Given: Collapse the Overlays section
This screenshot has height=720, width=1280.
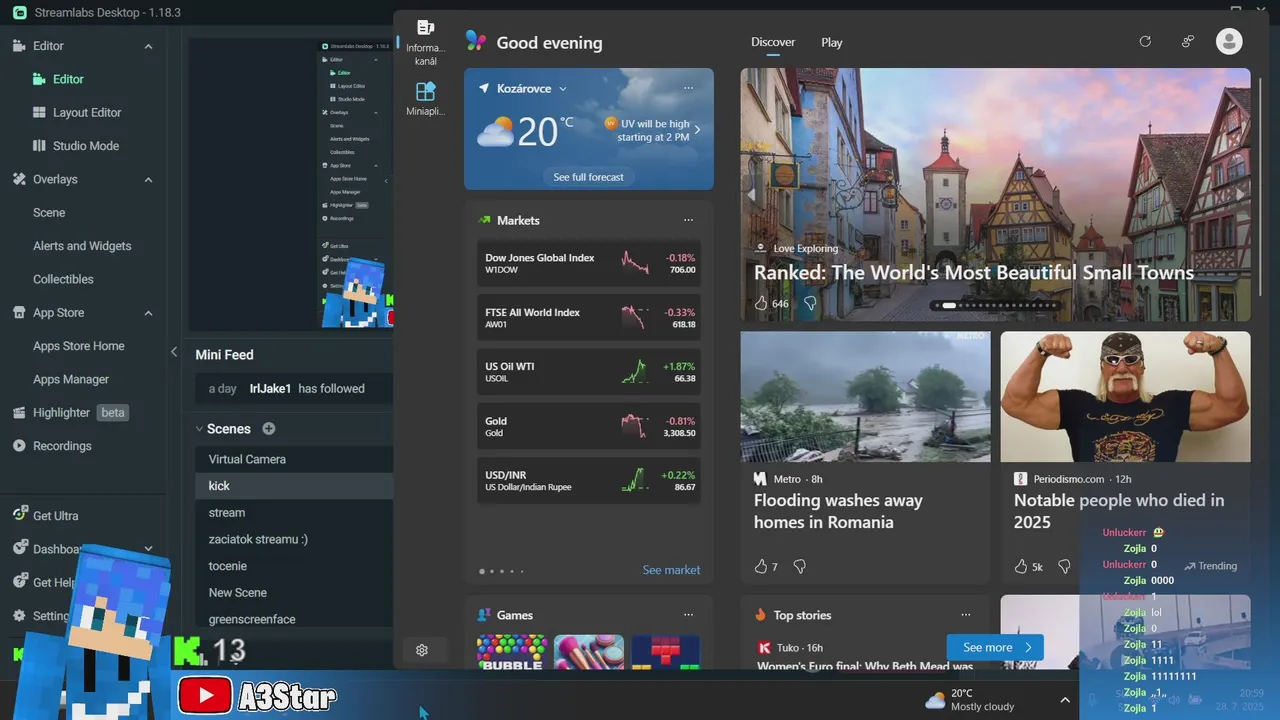Looking at the screenshot, I should tap(148, 179).
